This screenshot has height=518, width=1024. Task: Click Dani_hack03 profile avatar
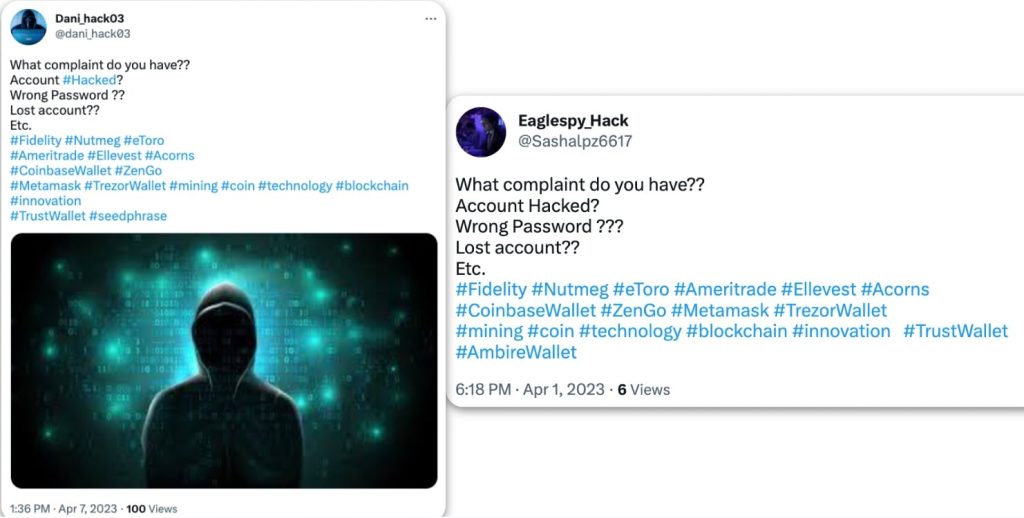tap(28, 26)
